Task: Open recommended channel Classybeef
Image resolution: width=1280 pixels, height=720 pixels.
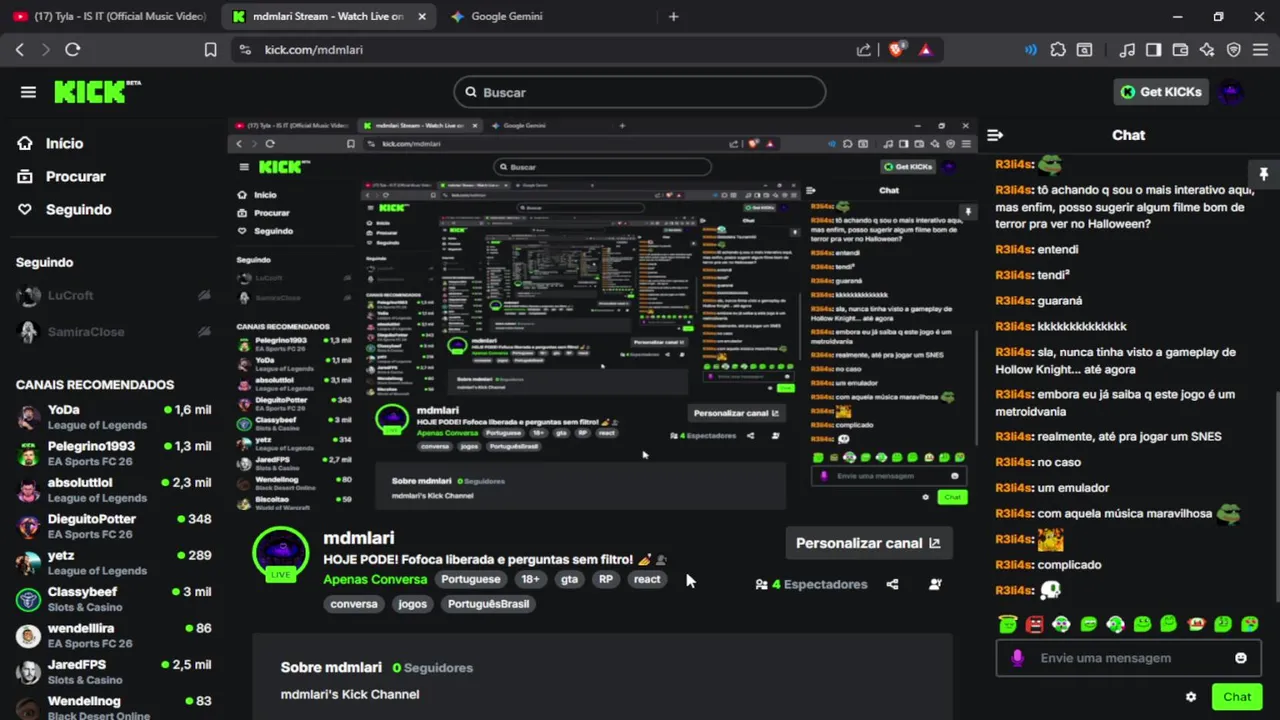Action: [115, 599]
